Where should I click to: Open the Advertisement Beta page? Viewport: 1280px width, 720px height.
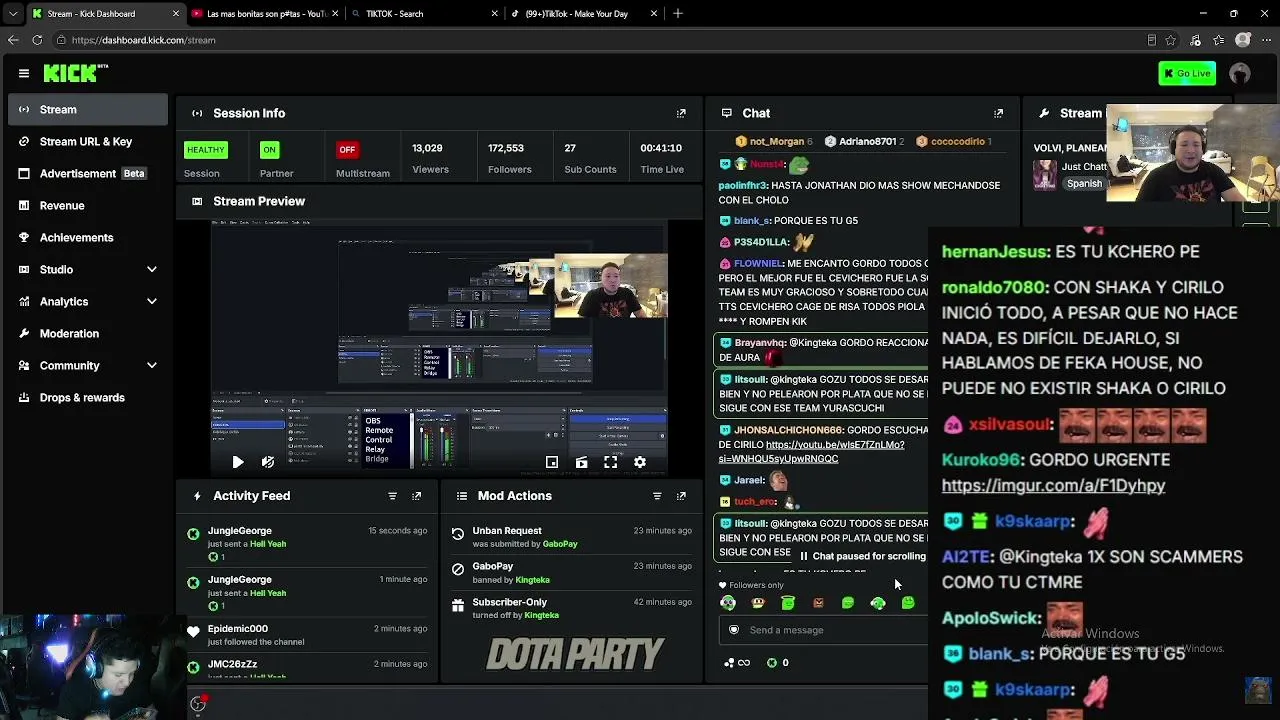point(88,174)
